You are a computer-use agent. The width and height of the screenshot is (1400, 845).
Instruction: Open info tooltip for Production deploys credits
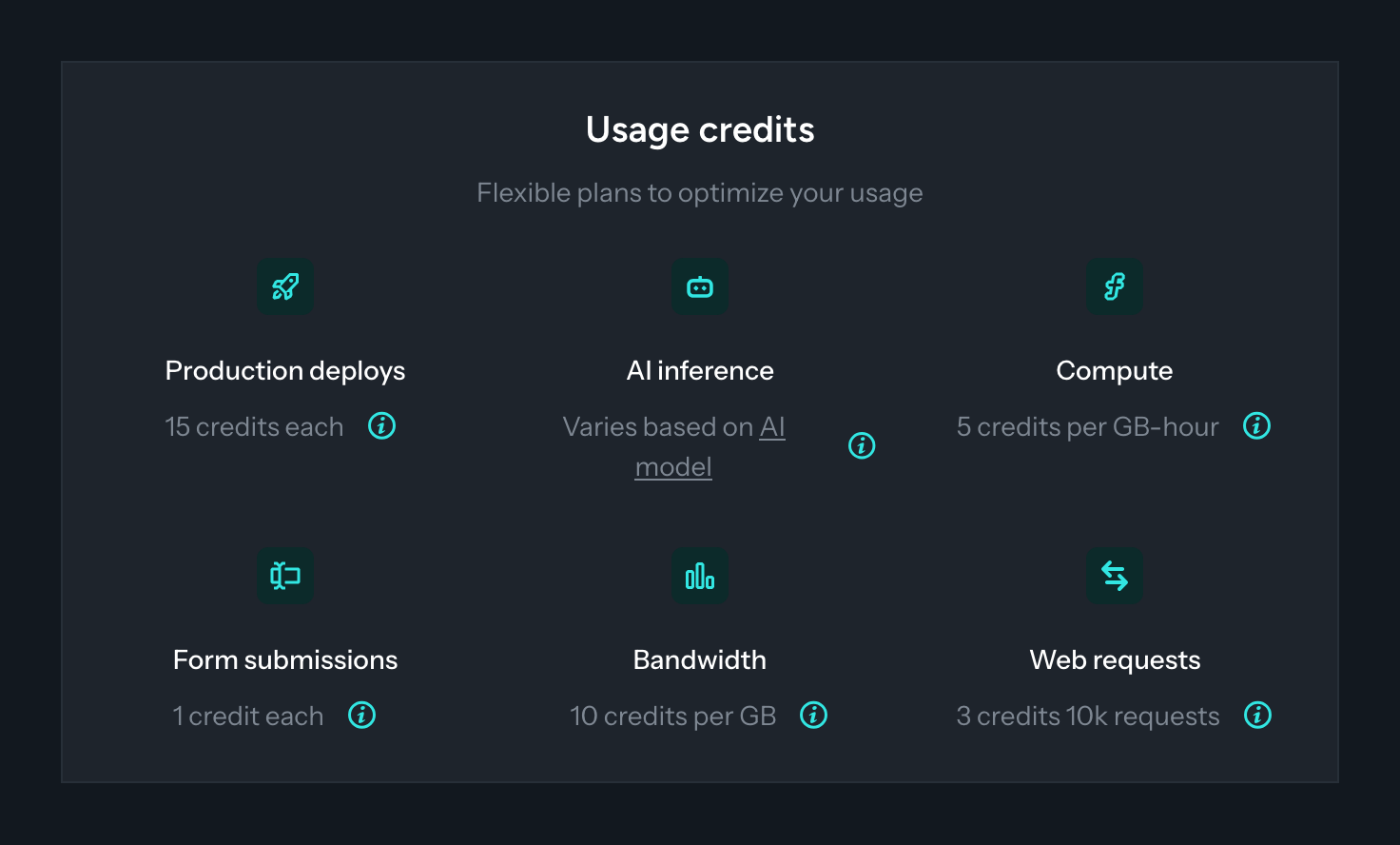[x=381, y=426]
